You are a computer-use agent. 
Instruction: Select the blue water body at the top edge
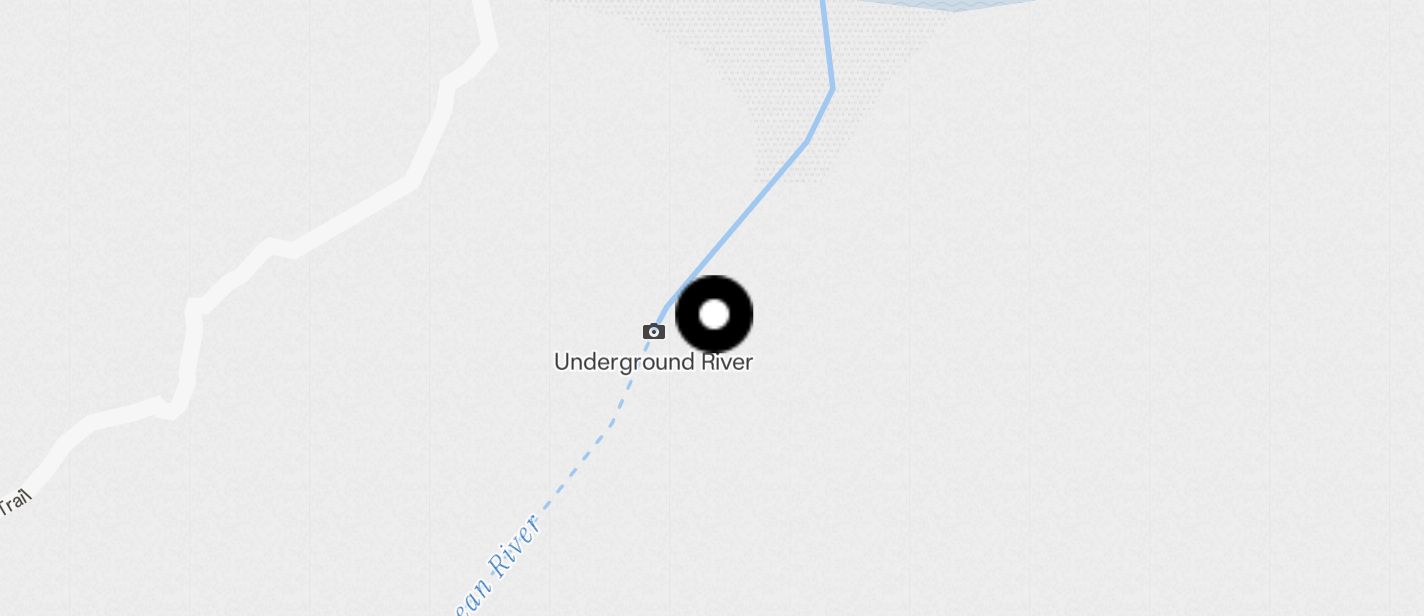950,5
